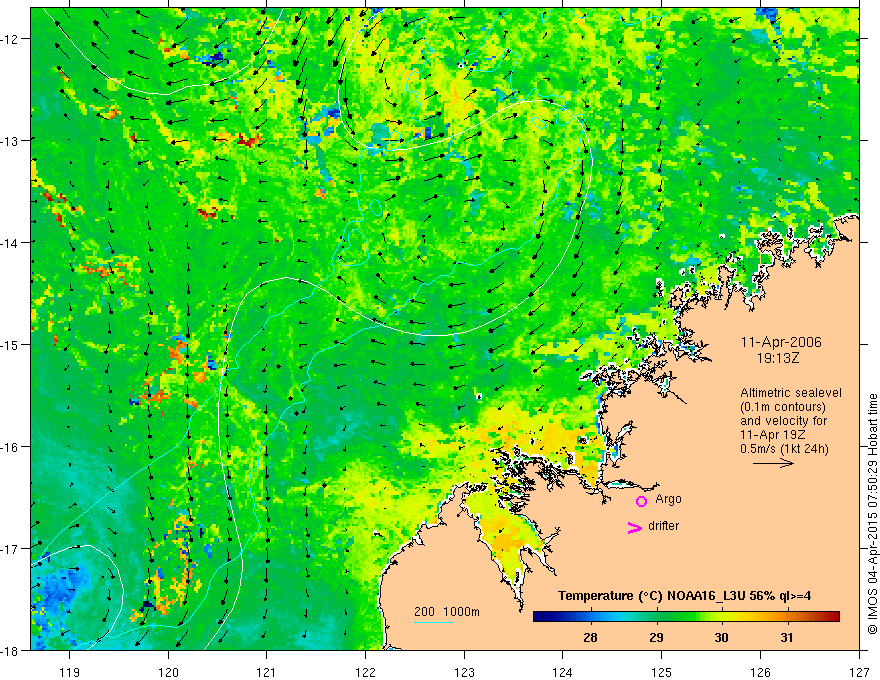880x680 pixels.
Task: Click the colorbar value '31'
Action: point(787,637)
